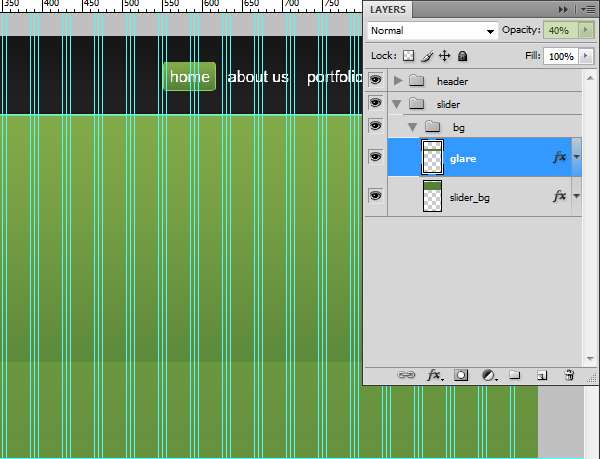Hide the slider group
This screenshot has height=459, width=600.
click(x=375, y=103)
